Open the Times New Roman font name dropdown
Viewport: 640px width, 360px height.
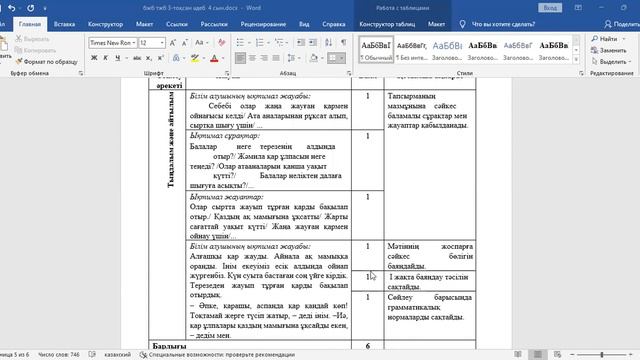pos(133,43)
